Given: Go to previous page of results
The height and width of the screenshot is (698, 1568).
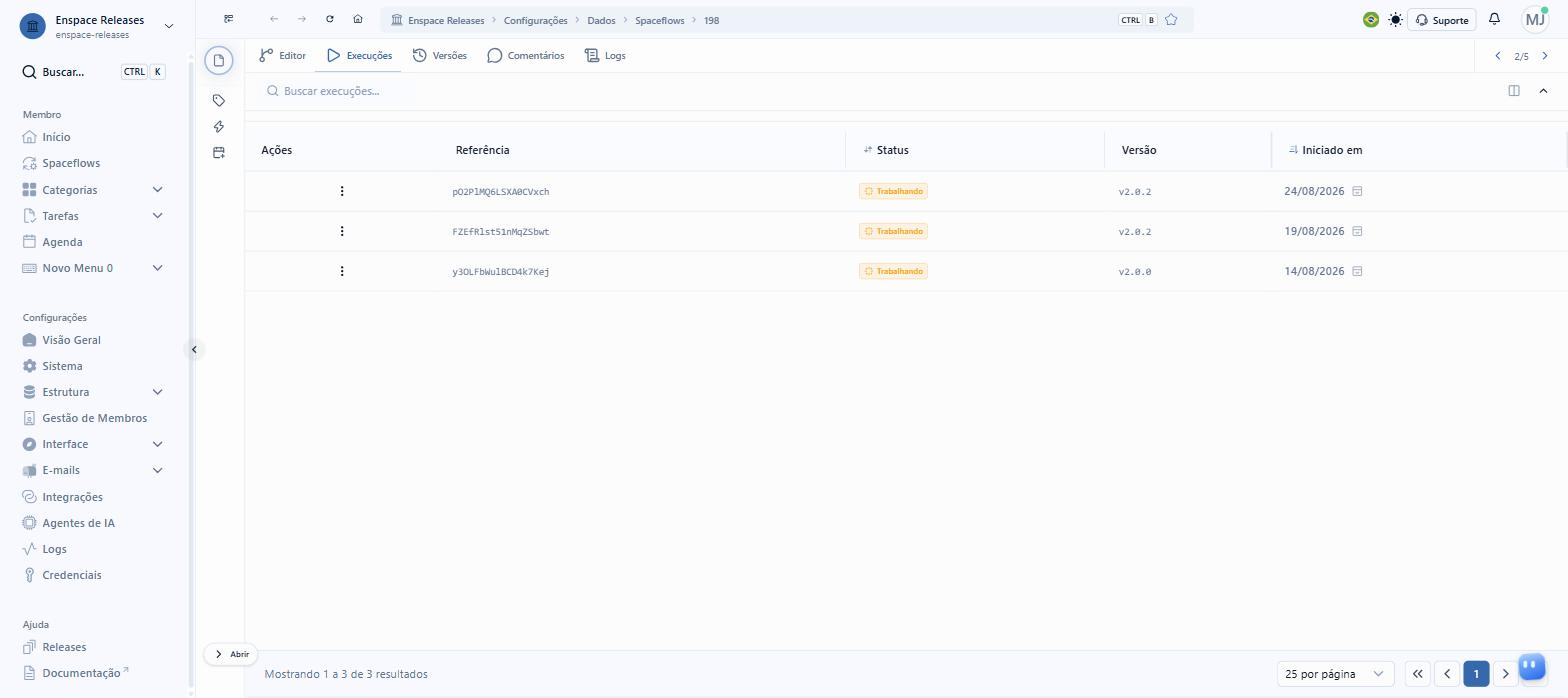Looking at the screenshot, I should 1446,674.
